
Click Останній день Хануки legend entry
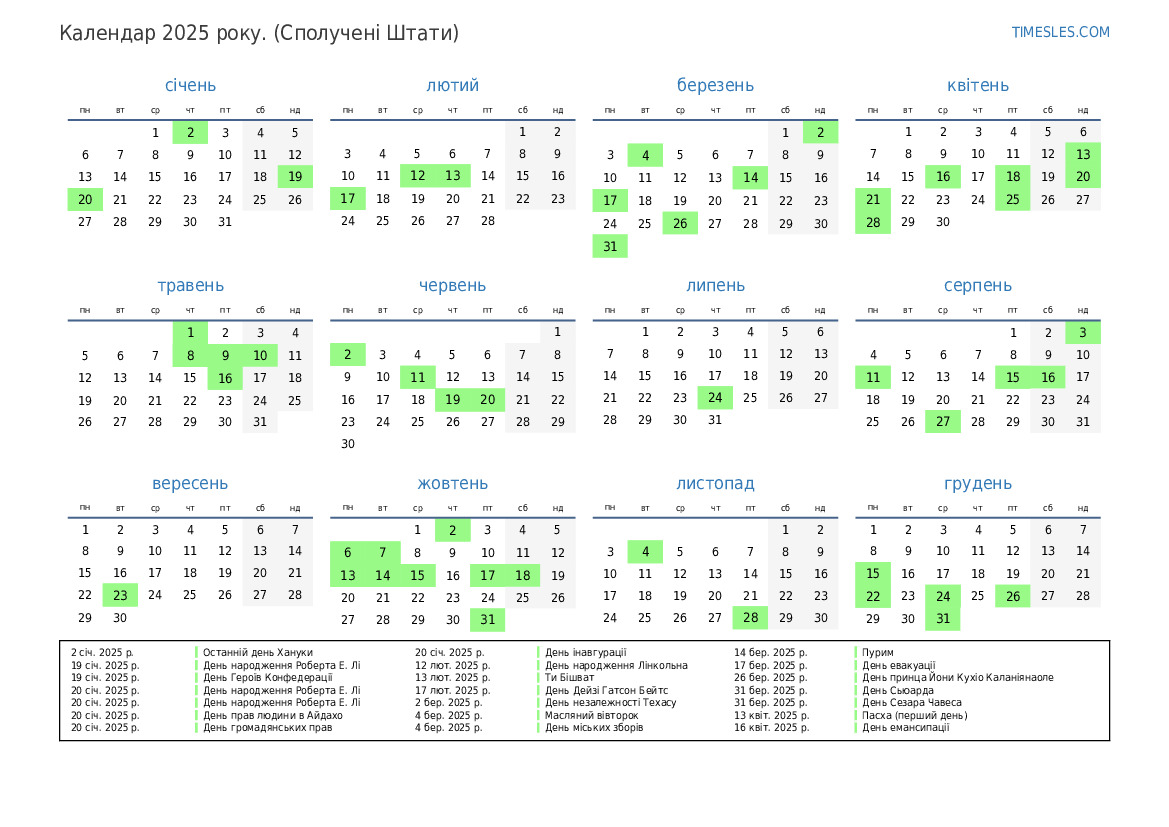coord(257,653)
